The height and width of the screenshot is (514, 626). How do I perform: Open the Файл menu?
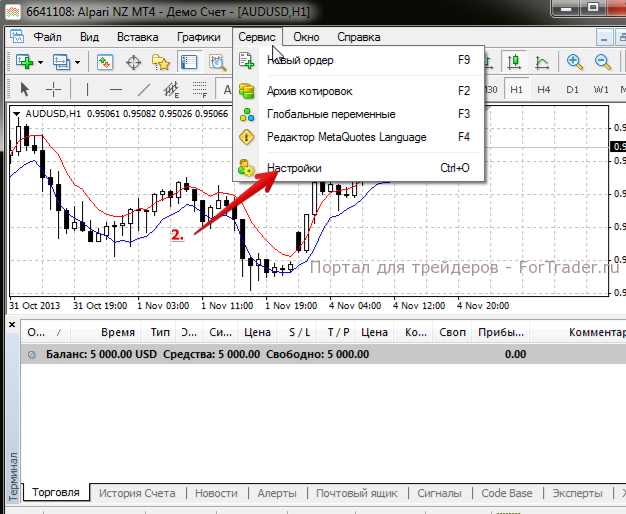click(x=47, y=37)
